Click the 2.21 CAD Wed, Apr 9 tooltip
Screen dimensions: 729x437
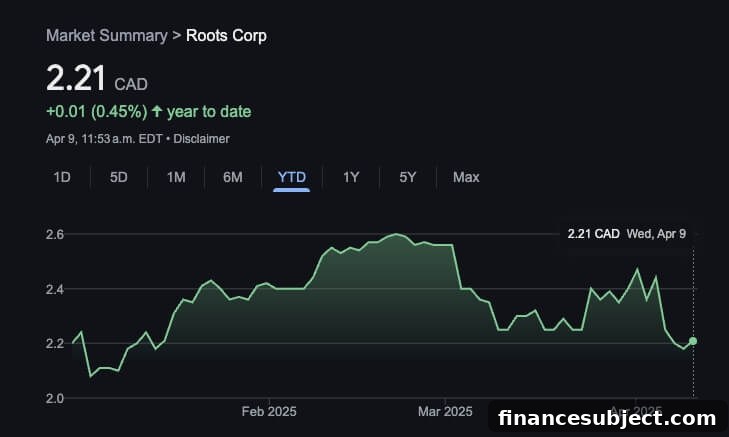click(626, 234)
